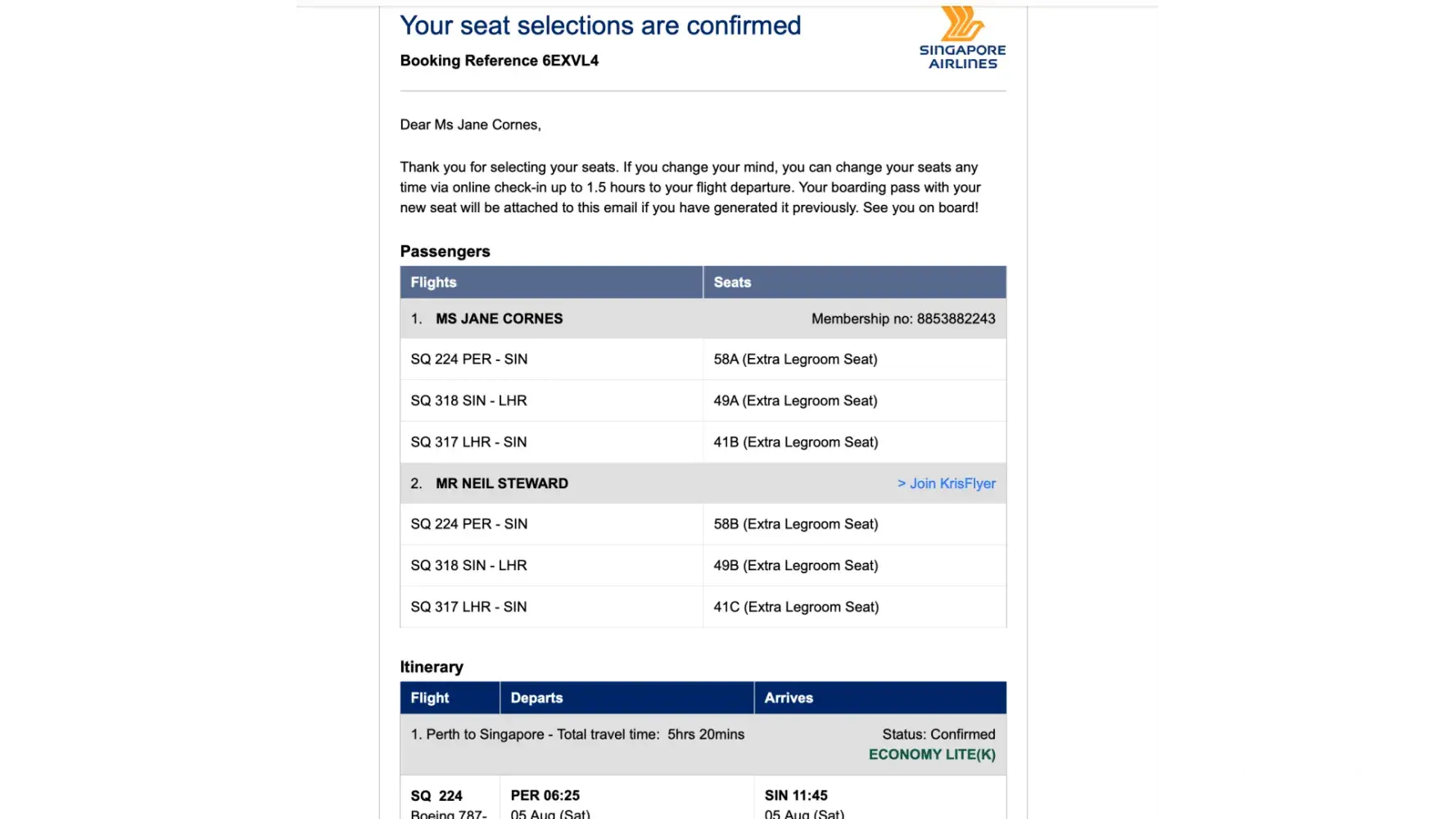The width and height of the screenshot is (1456, 819).
Task: Click the 41C Extra Legroom Seat cell
Action: click(795, 607)
